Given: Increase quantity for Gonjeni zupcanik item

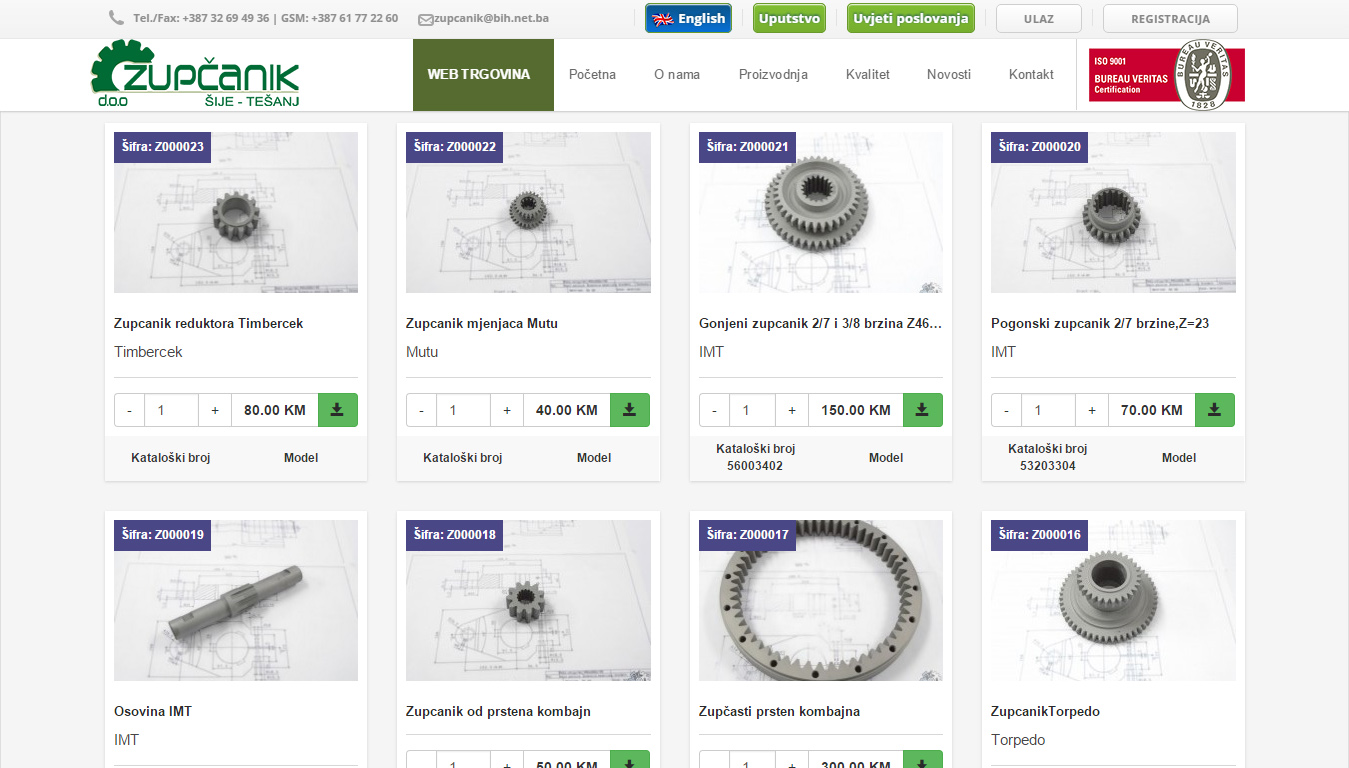Looking at the screenshot, I should 792,410.
